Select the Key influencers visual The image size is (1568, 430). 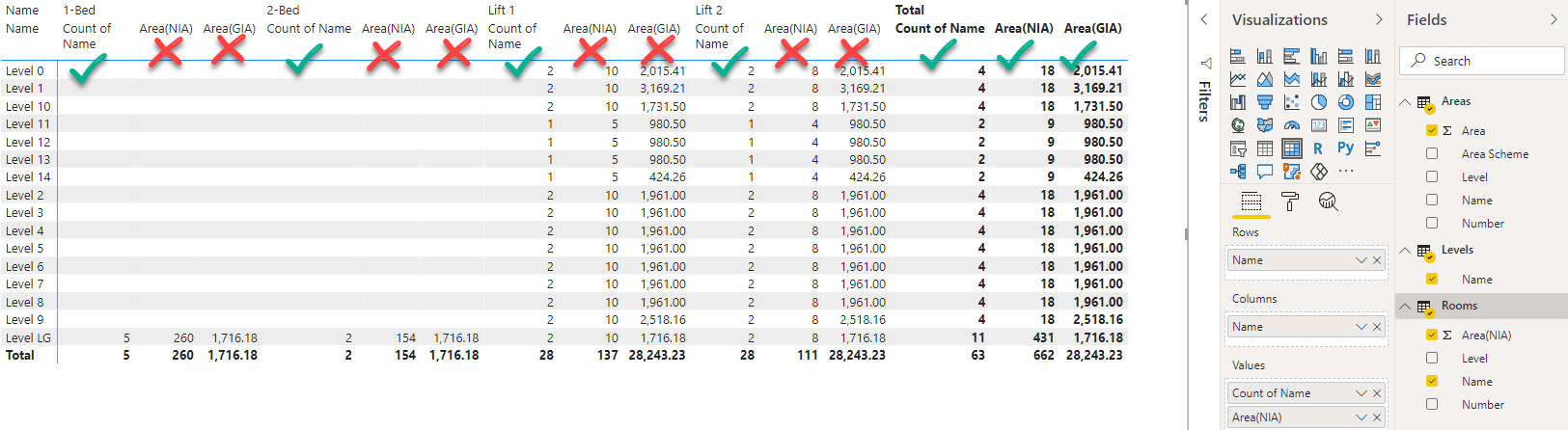[1373, 148]
